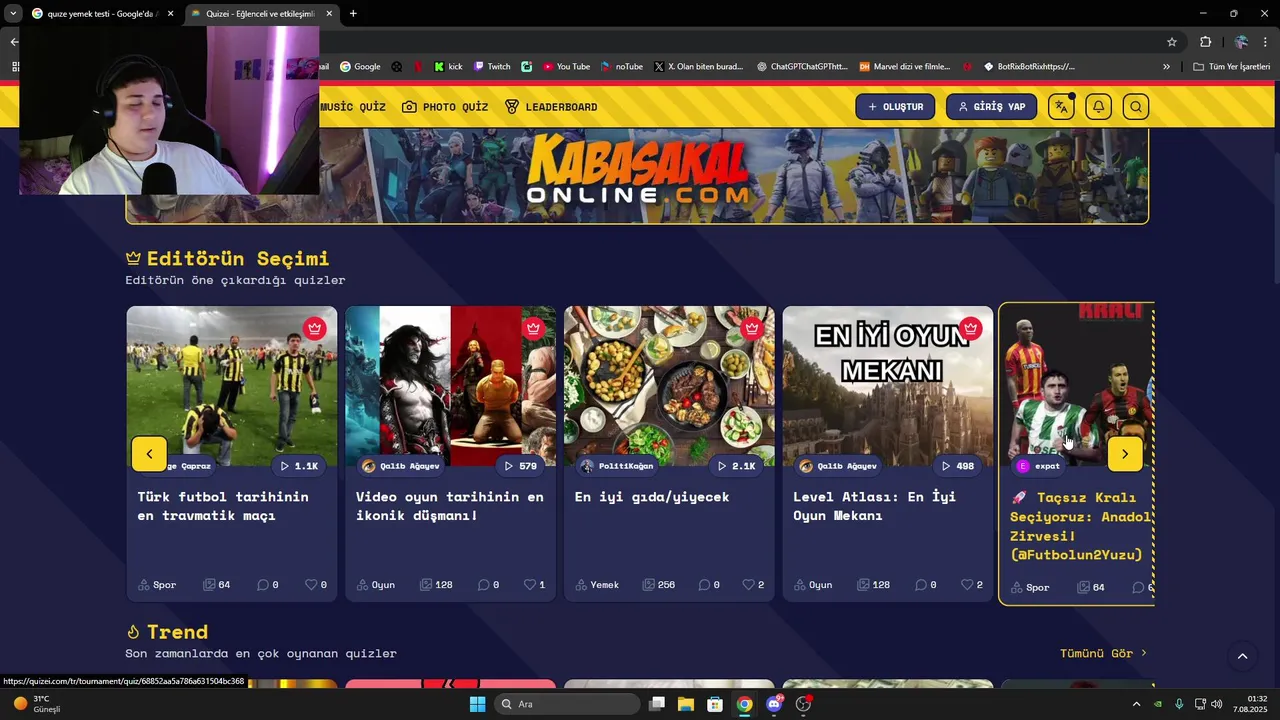Click the 256 items count on the food card
Image resolution: width=1280 pixels, height=720 pixels.
pos(659,585)
